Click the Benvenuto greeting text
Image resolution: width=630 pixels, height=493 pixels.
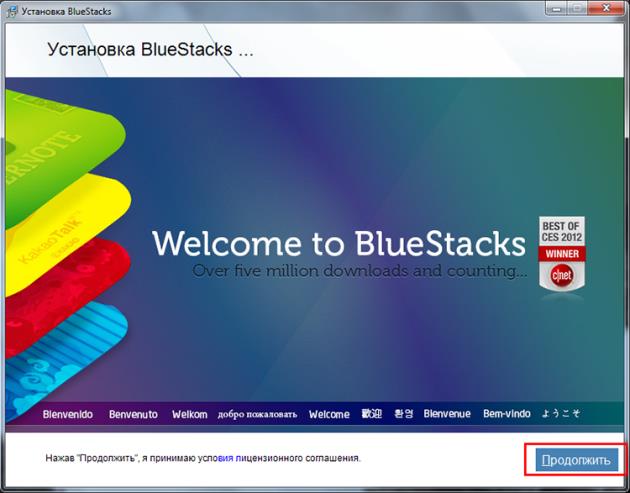pos(133,414)
